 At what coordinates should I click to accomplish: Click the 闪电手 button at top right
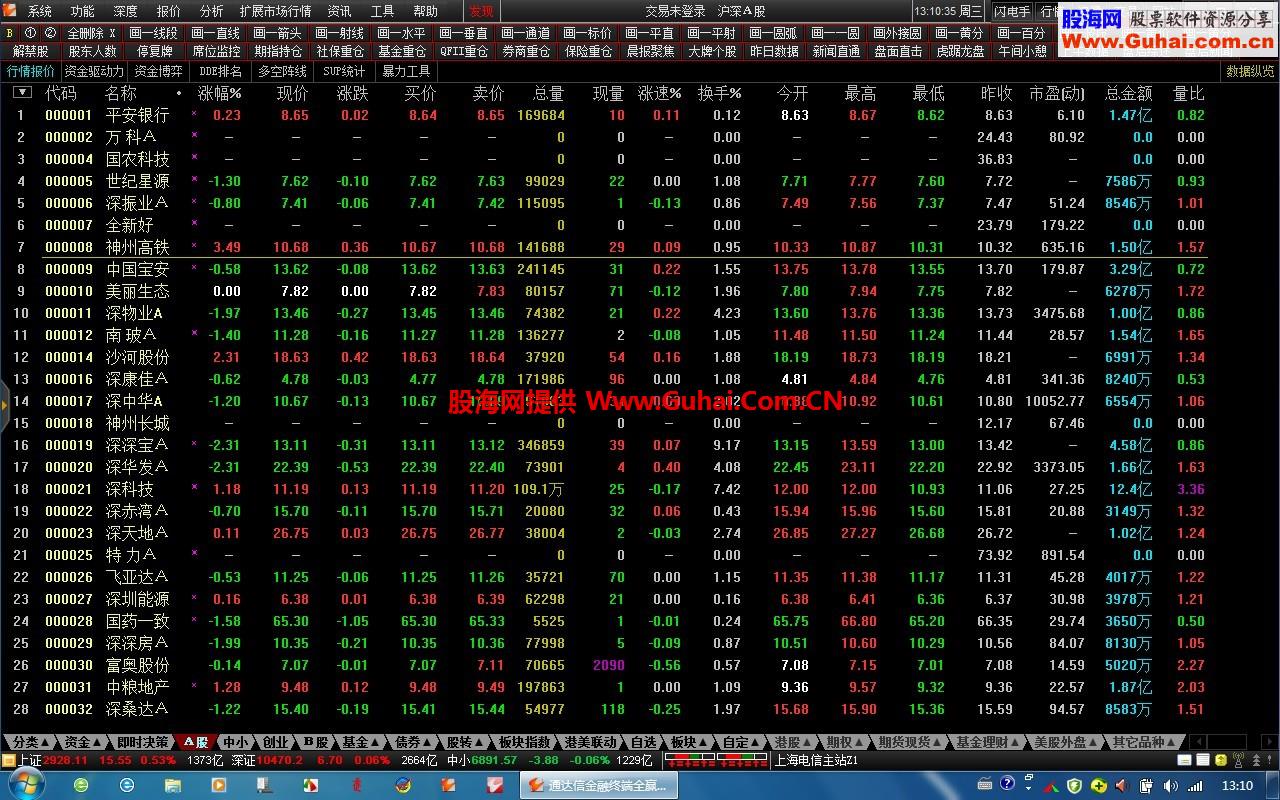(1012, 11)
